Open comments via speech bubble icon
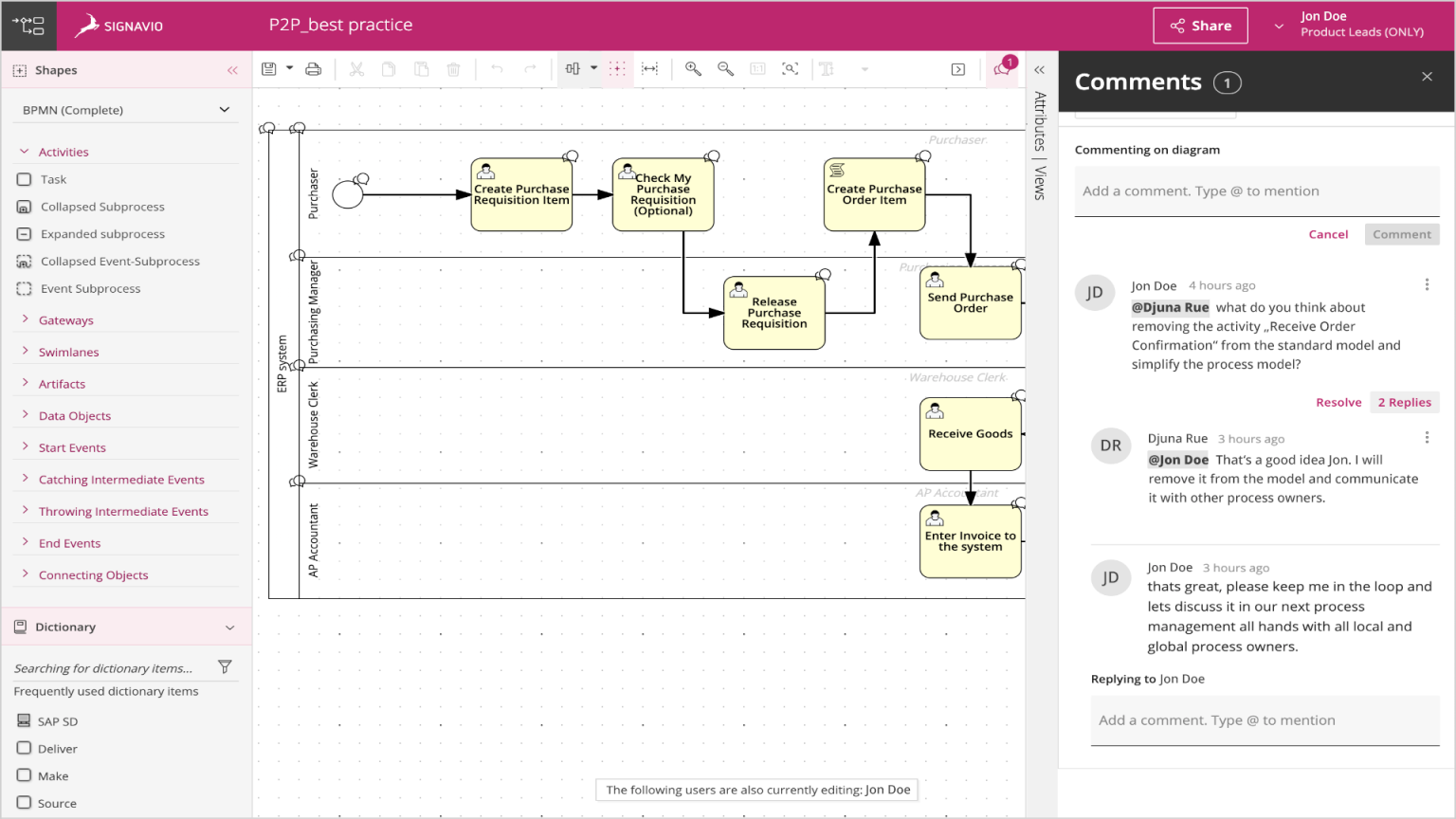 pyautogui.click(x=1002, y=69)
